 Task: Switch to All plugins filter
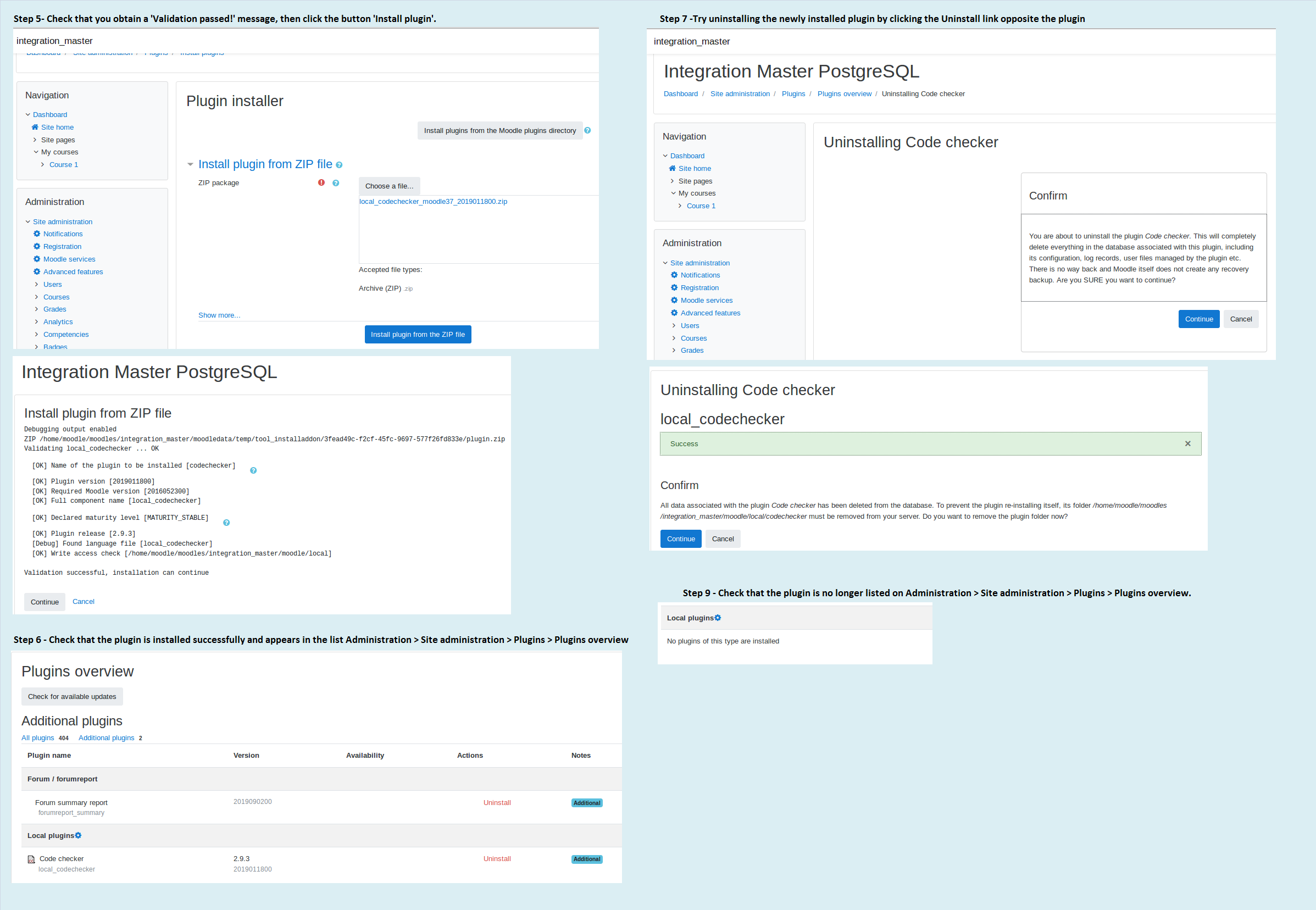(37, 738)
